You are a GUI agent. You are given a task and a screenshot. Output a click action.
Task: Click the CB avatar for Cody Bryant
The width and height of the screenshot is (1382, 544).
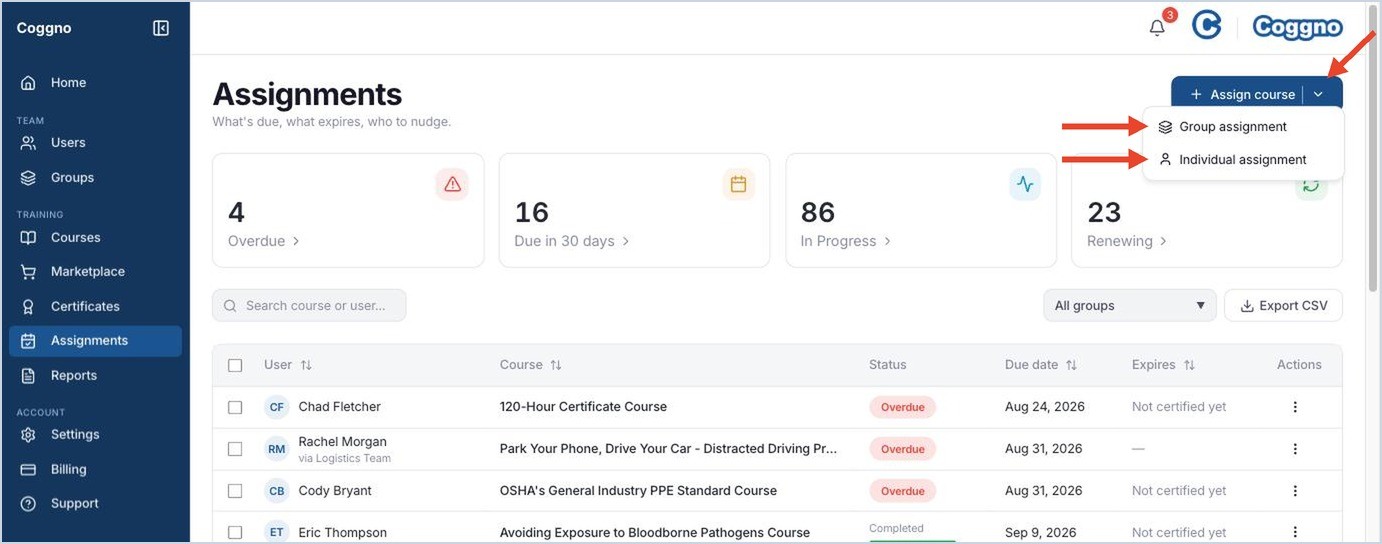[277, 491]
